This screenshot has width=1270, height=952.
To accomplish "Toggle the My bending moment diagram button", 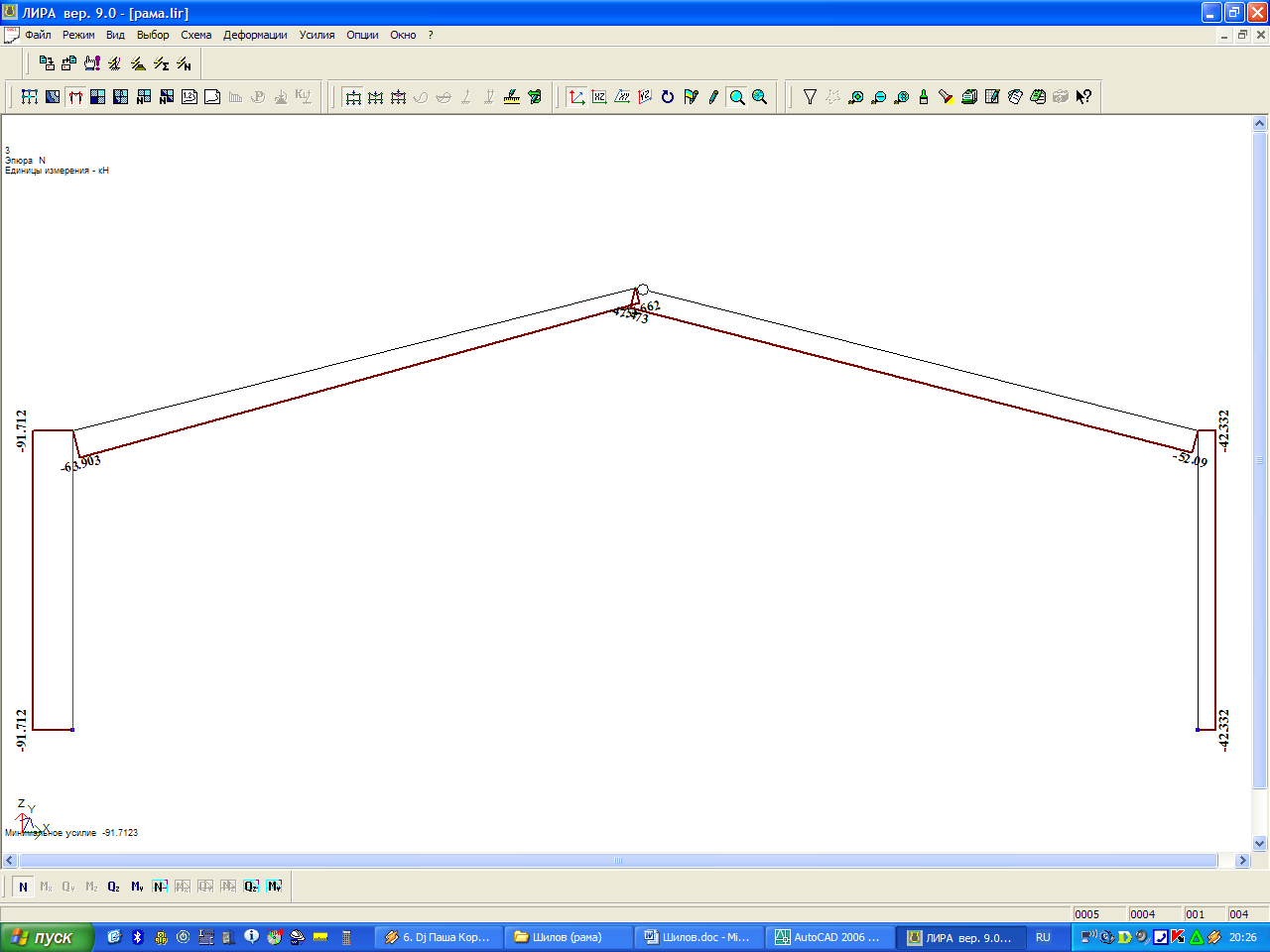I will [137, 887].
